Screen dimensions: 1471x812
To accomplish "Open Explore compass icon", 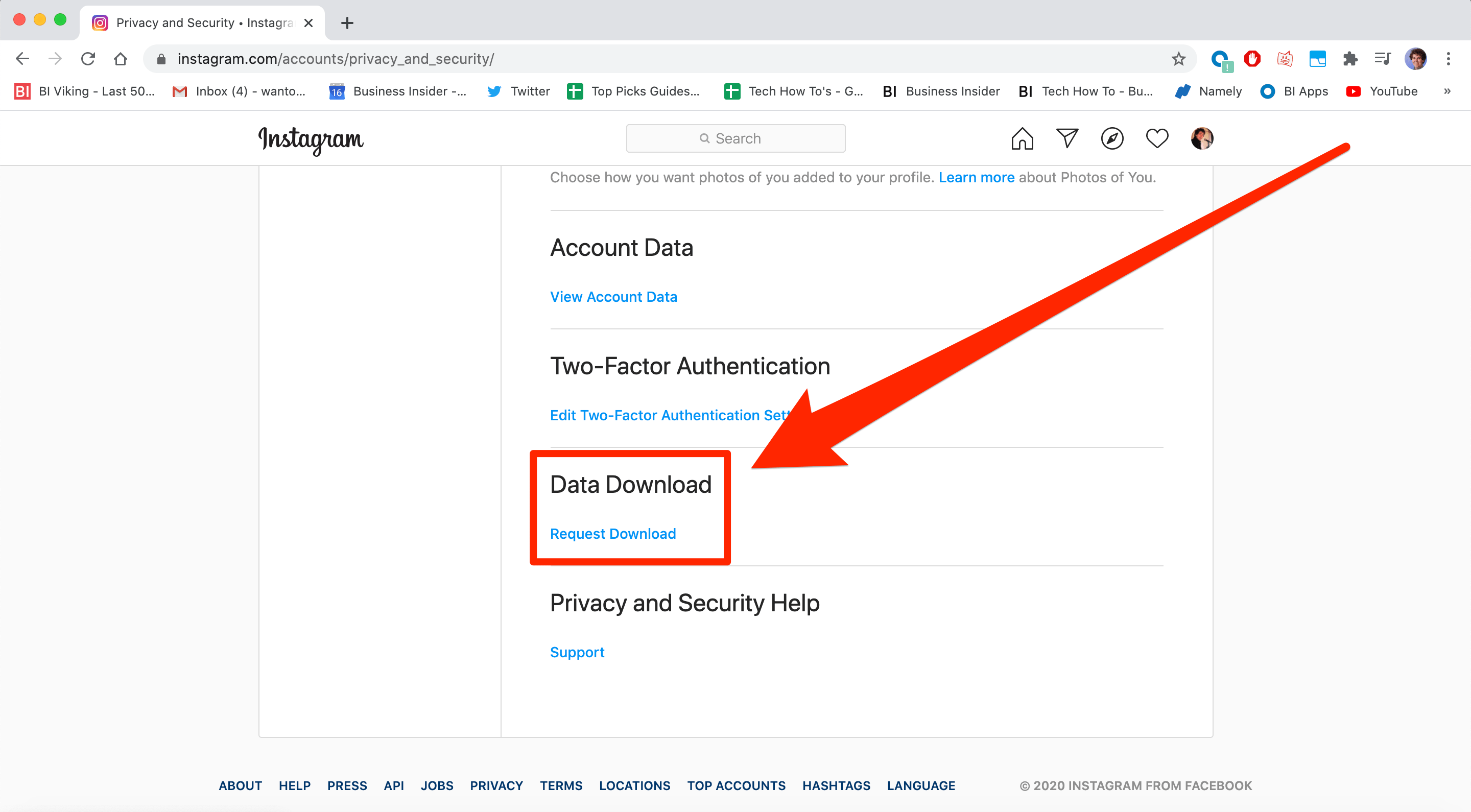I will [x=1112, y=139].
